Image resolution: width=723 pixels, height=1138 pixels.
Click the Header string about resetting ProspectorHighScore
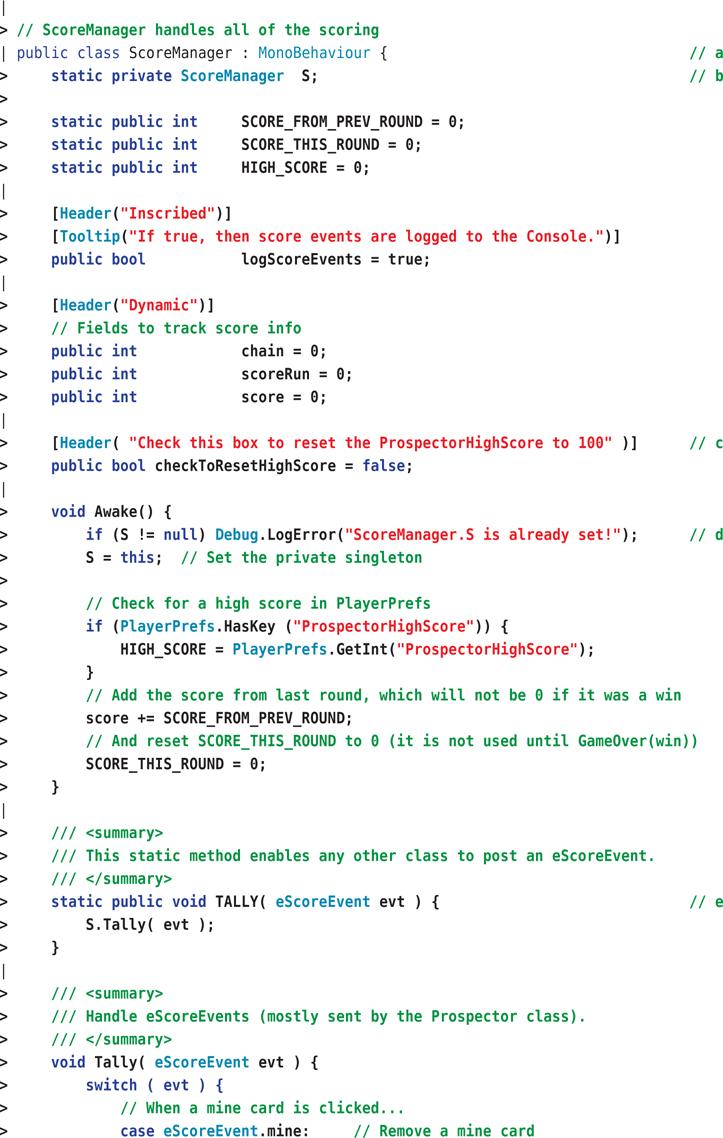[370, 443]
